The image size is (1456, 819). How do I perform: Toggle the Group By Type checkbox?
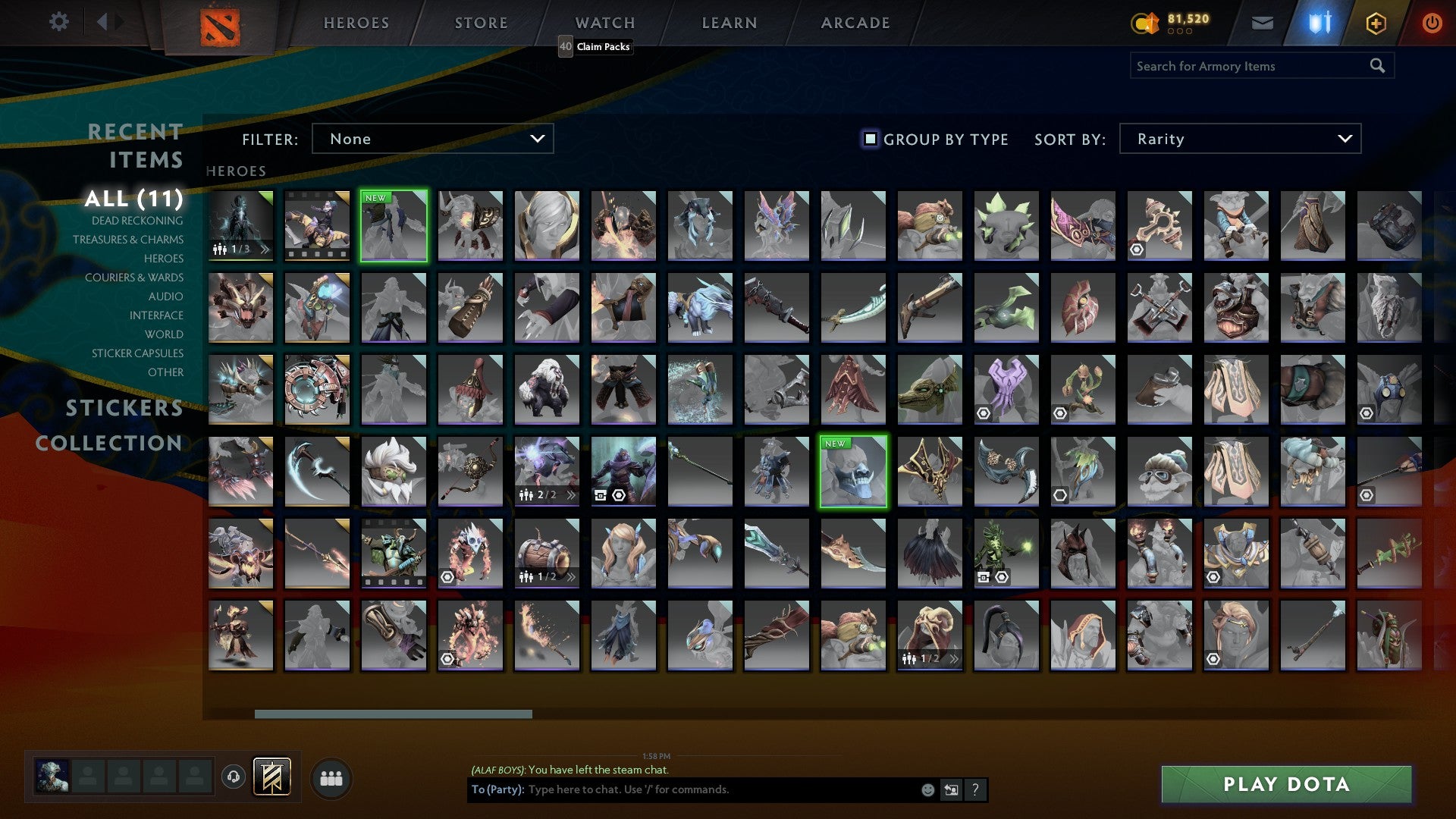871,139
